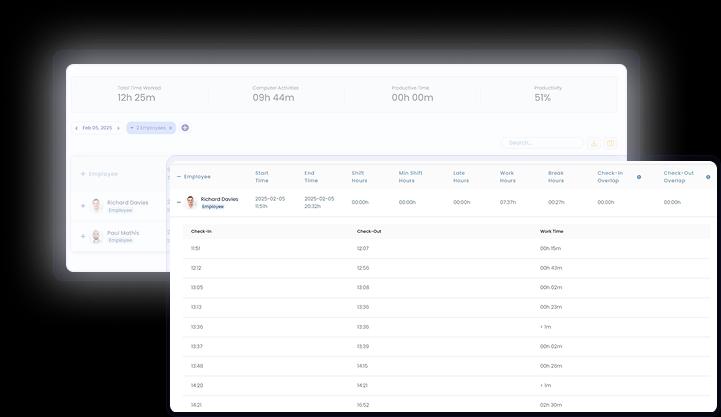Open the Feb 05, 2025 date picker

point(97,128)
